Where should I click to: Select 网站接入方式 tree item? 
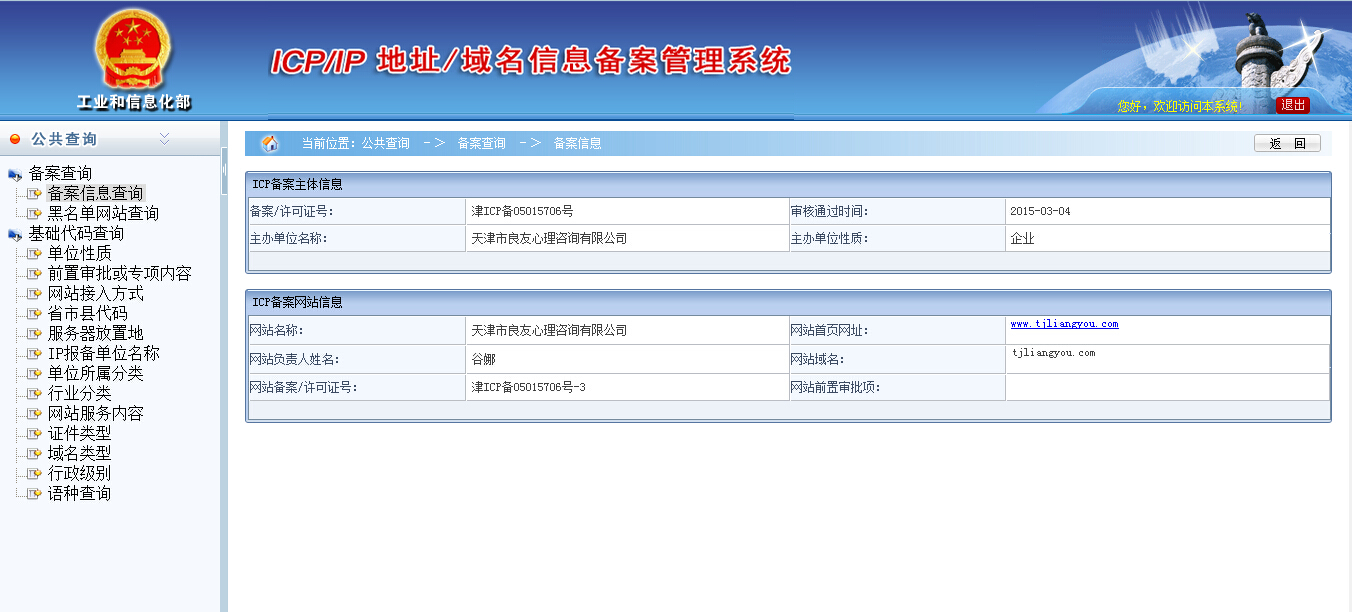(x=95, y=293)
